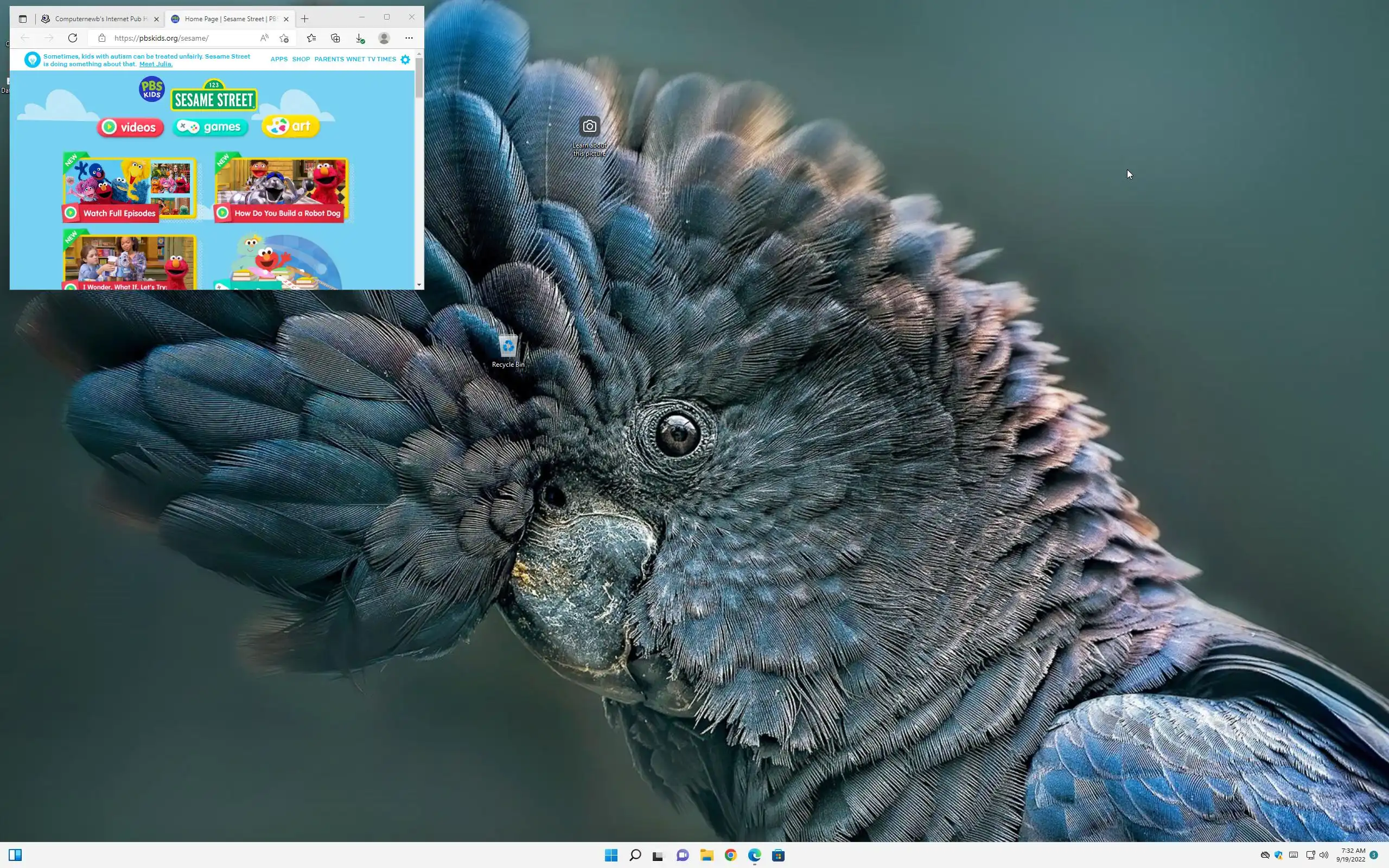
Task: Open the Collections toolbar icon
Action: point(336,38)
